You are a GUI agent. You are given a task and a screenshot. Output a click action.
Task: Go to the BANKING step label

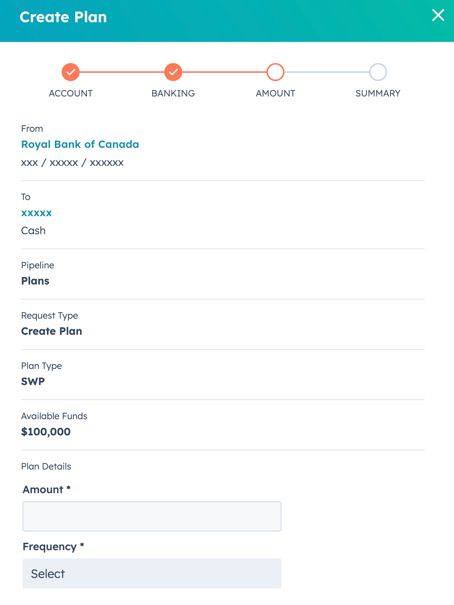tap(173, 93)
